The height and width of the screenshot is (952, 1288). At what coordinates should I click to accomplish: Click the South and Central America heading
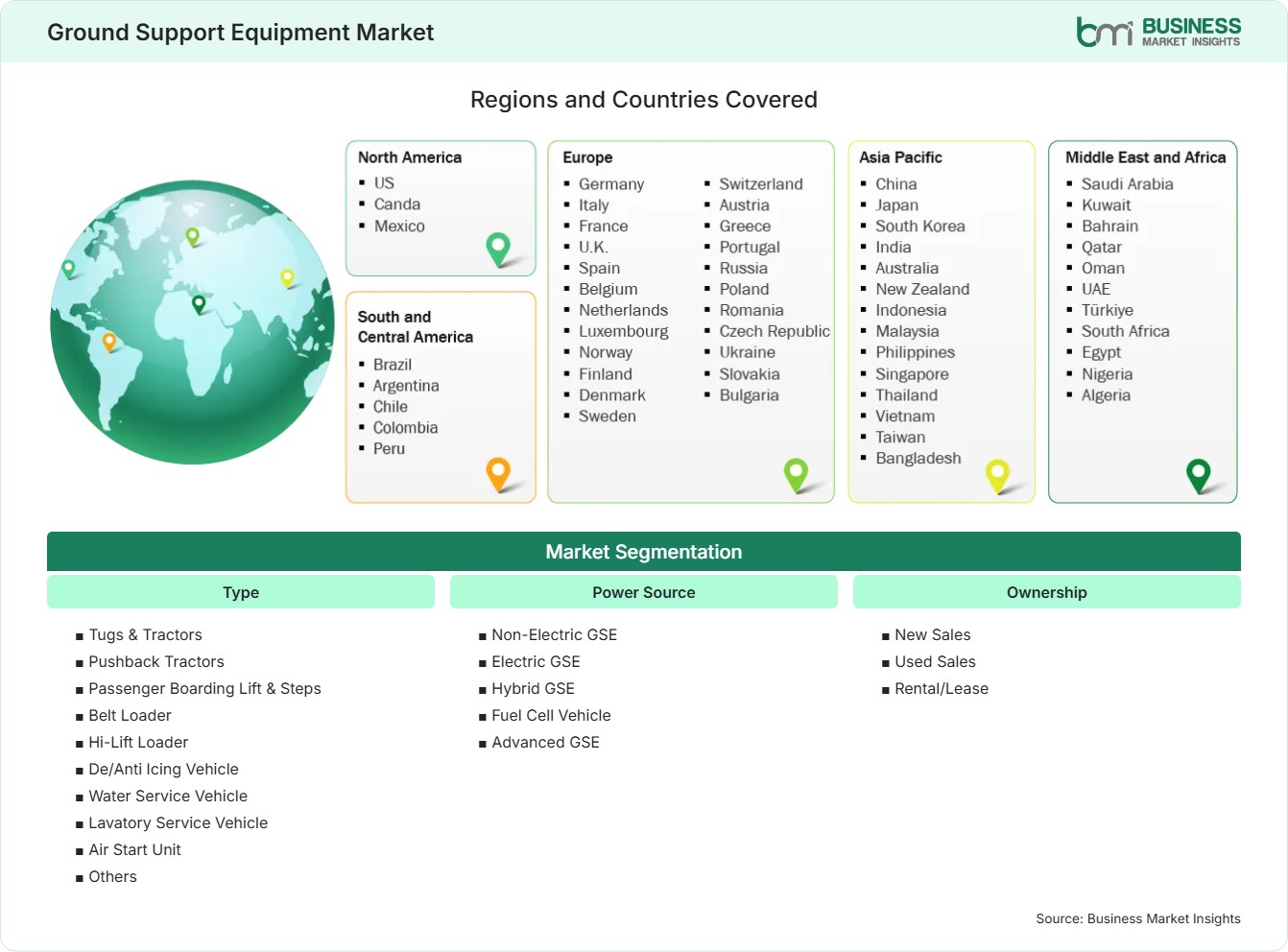click(x=416, y=326)
